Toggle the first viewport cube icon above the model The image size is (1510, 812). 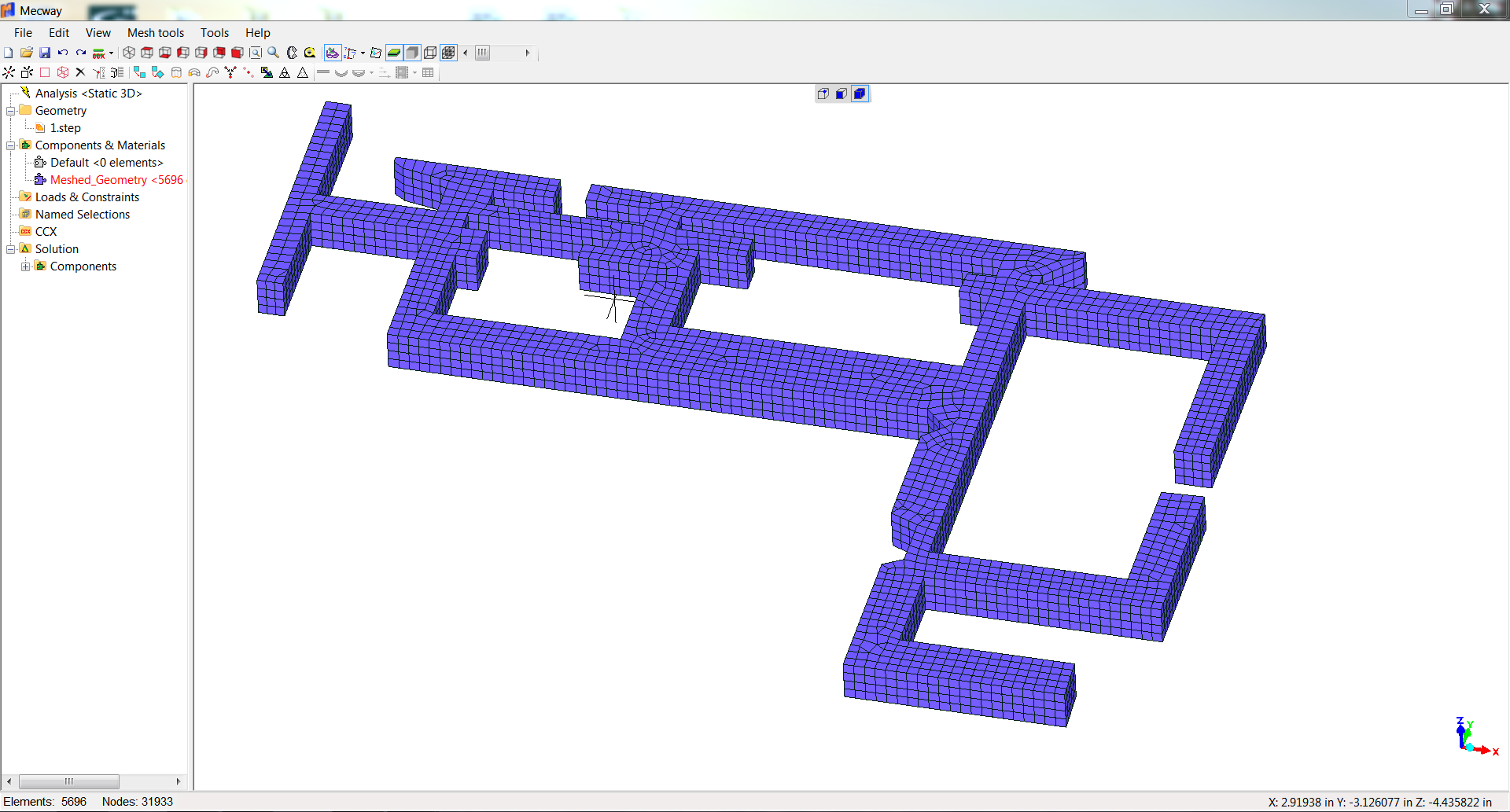(823, 94)
